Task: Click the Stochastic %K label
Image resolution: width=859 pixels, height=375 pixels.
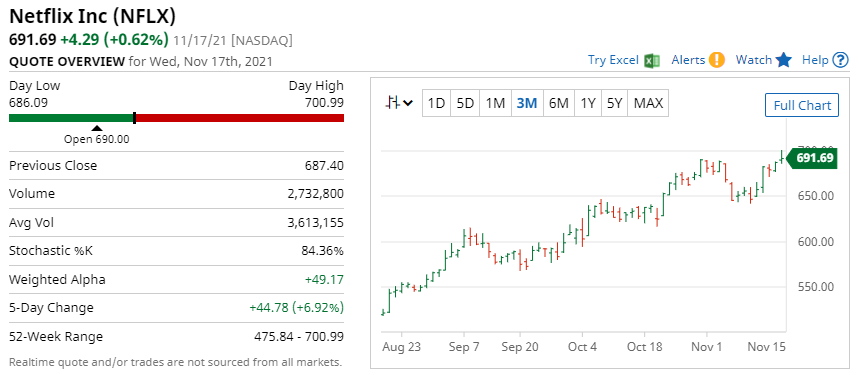Action: (x=51, y=251)
